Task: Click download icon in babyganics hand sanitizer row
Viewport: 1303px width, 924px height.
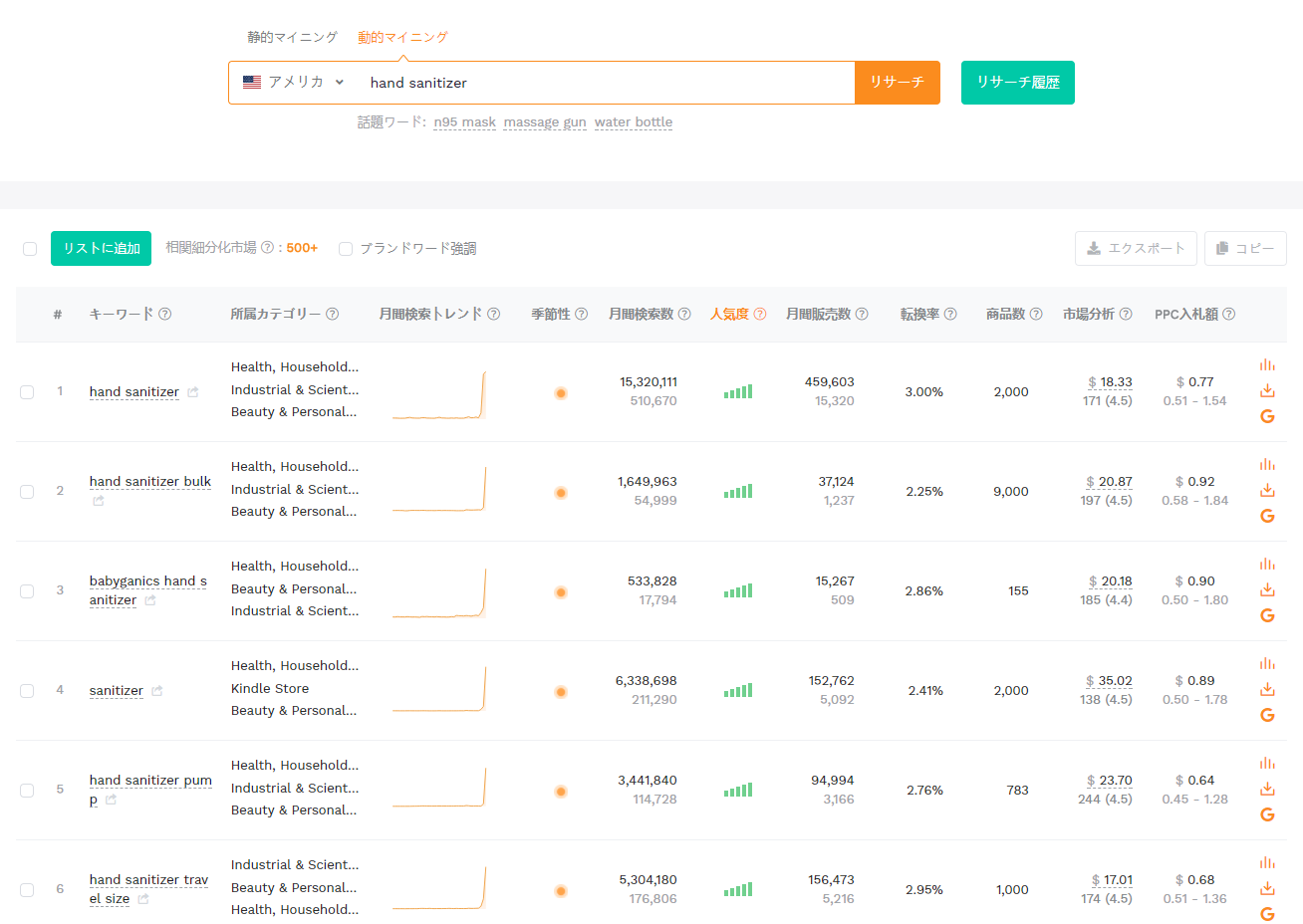Action: pyautogui.click(x=1267, y=589)
